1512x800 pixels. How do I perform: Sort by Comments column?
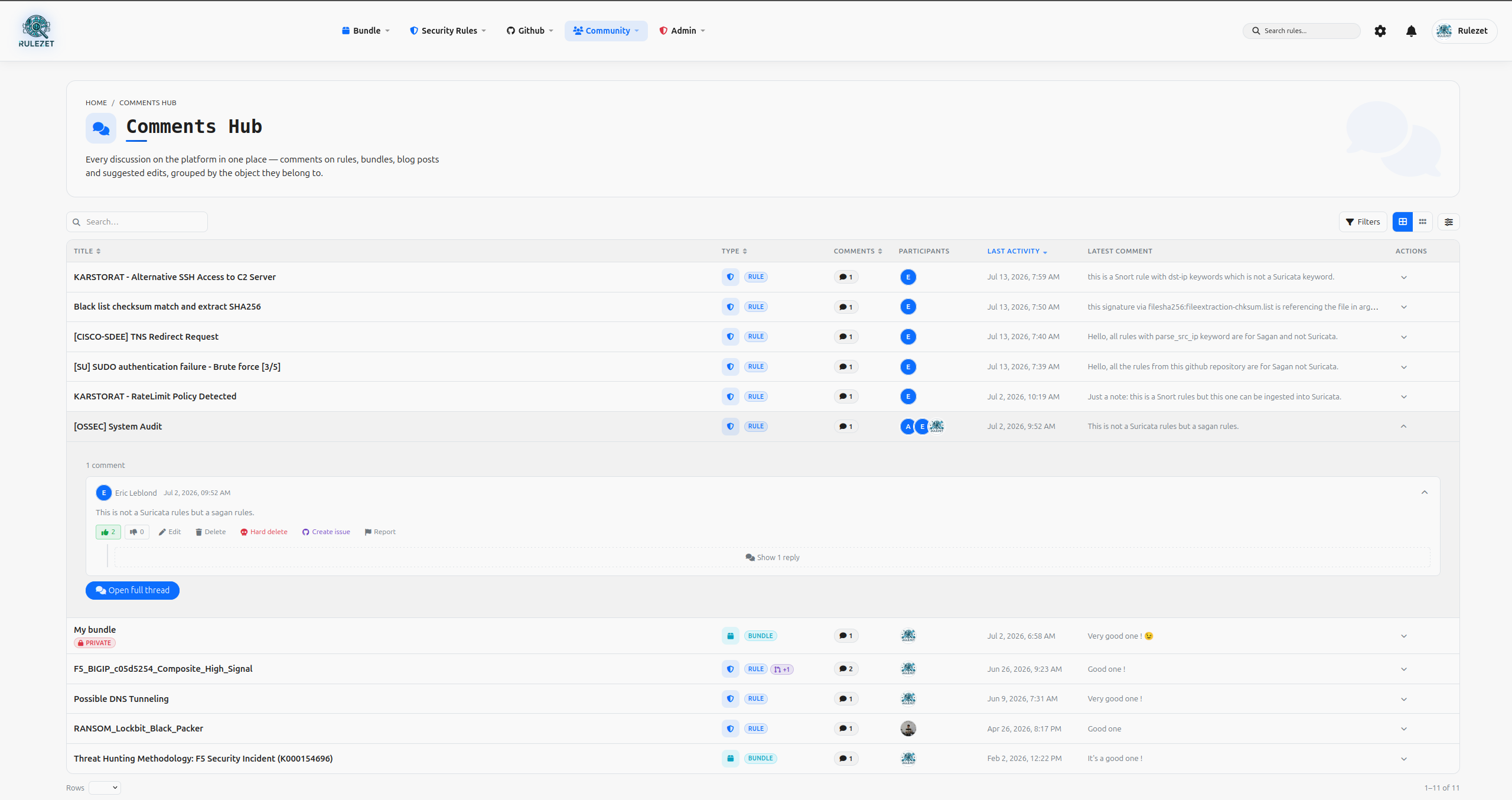click(858, 251)
